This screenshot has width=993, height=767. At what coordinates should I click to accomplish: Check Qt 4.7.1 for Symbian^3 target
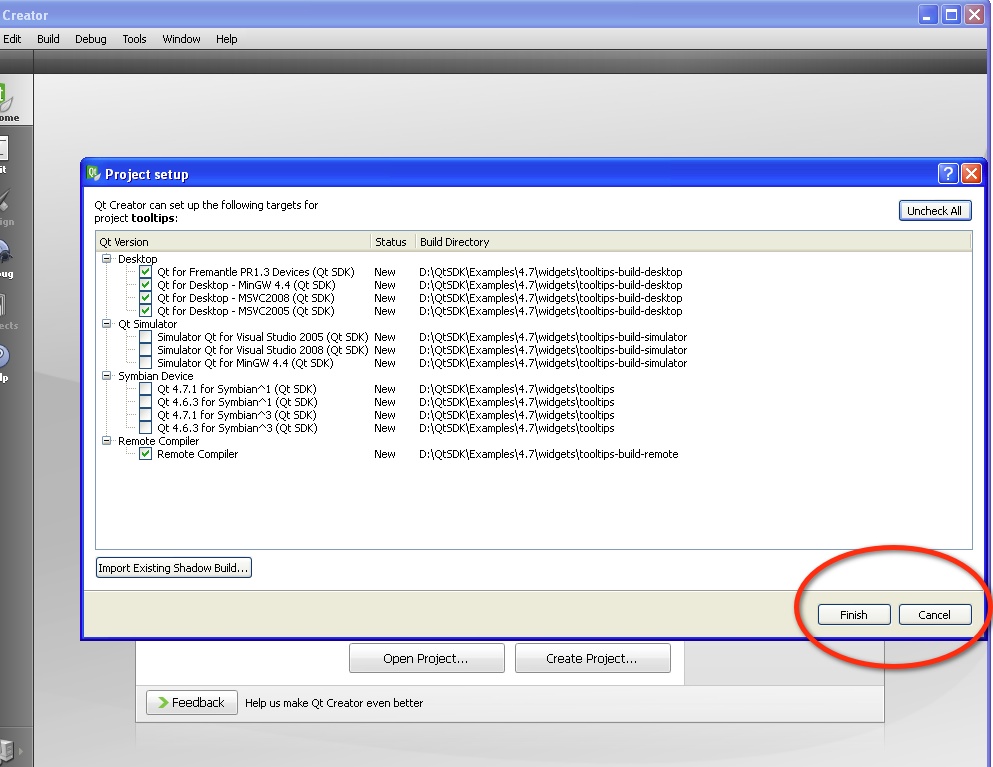(x=146, y=415)
